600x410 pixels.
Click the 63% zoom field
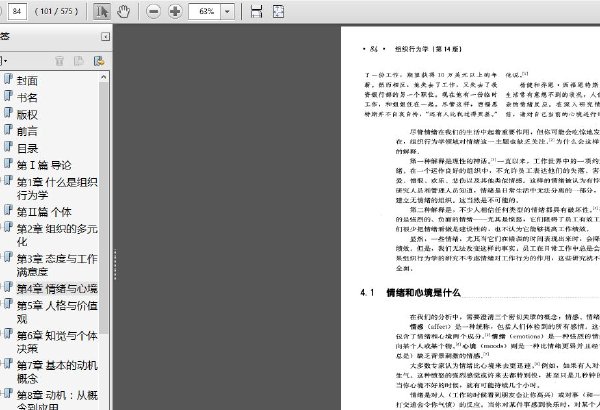point(205,11)
